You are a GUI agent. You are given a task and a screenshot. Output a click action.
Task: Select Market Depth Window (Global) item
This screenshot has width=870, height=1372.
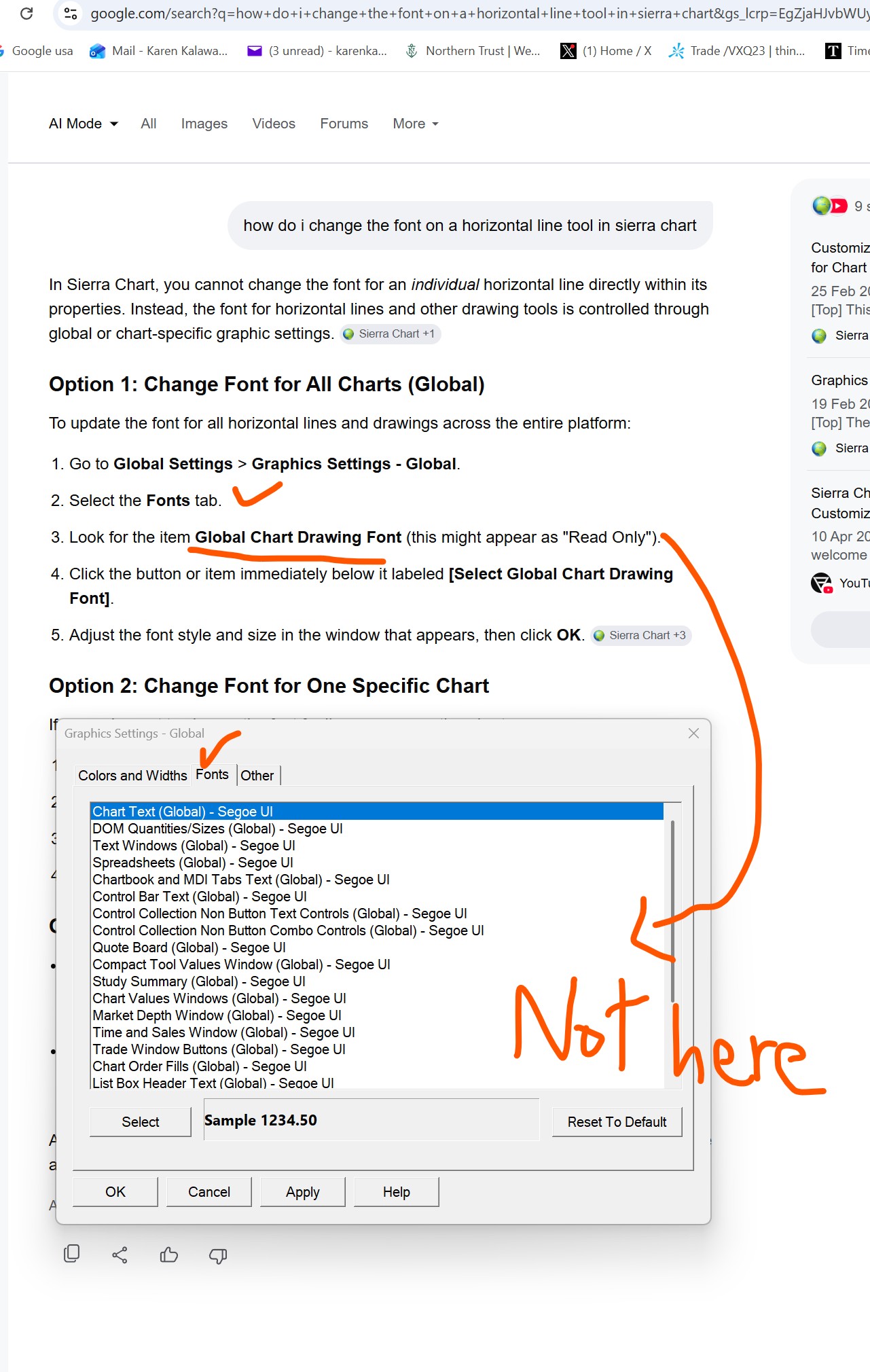coord(377,1015)
